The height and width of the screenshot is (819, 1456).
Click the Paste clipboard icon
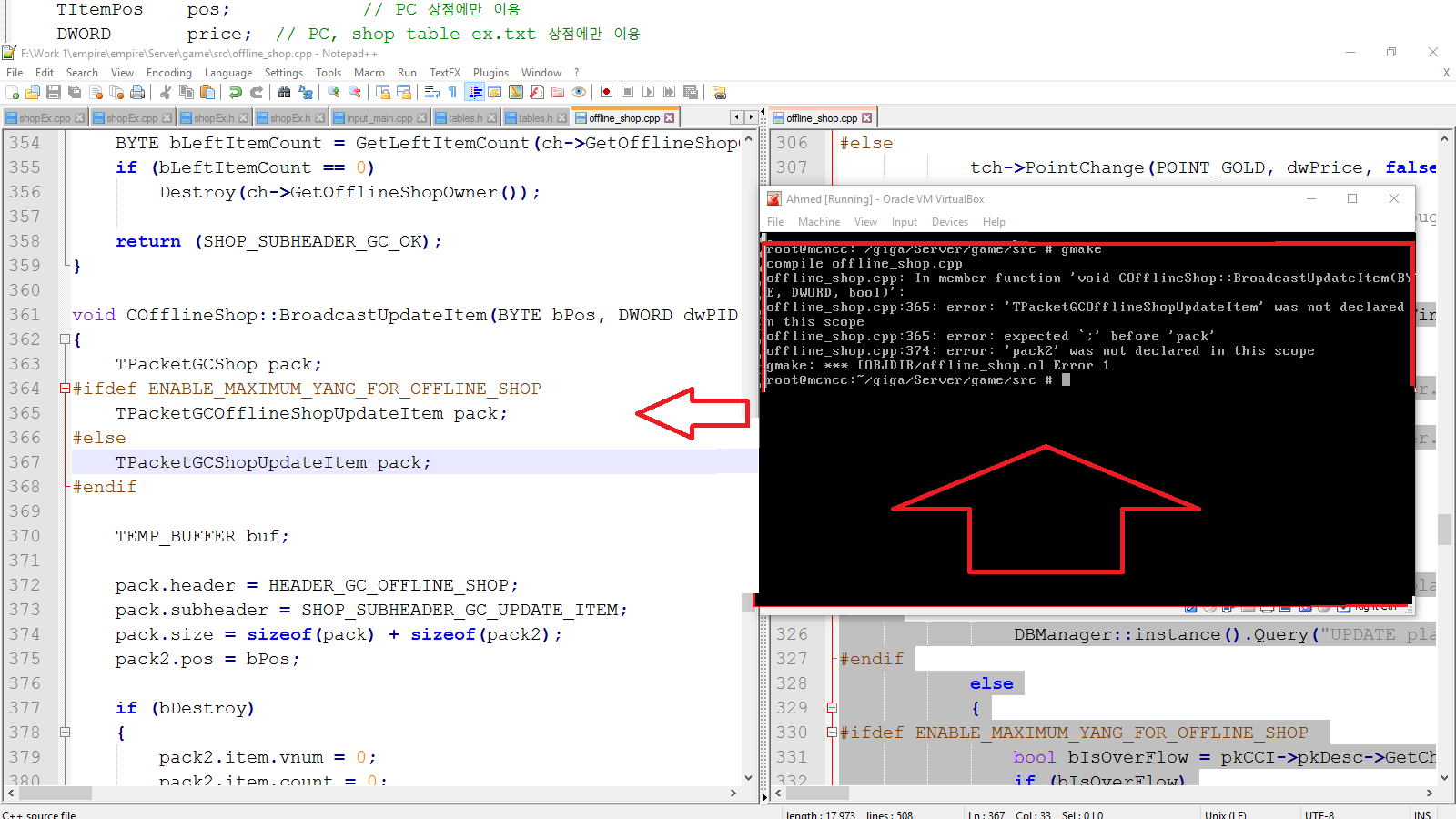207,92
